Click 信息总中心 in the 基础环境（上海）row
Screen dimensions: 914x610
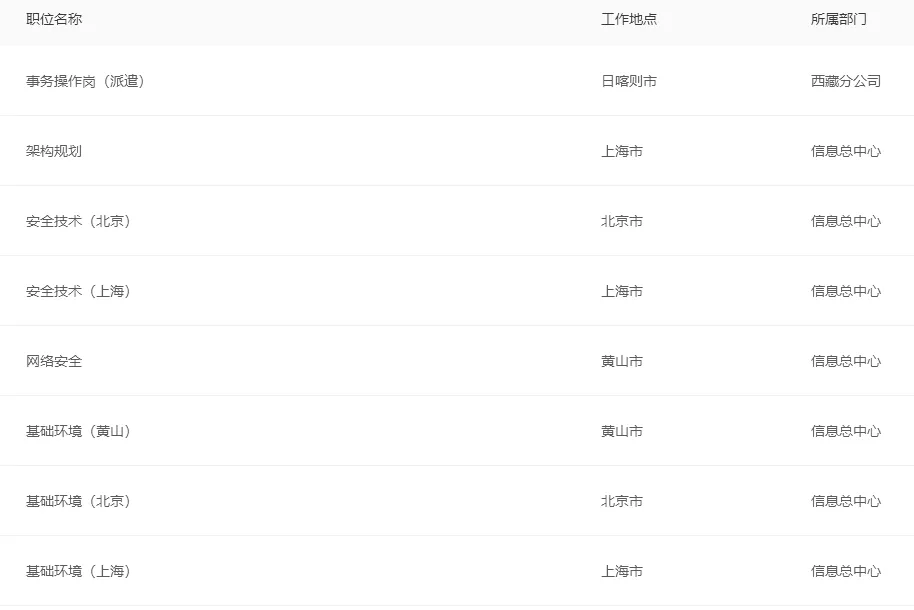click(846, 571)
